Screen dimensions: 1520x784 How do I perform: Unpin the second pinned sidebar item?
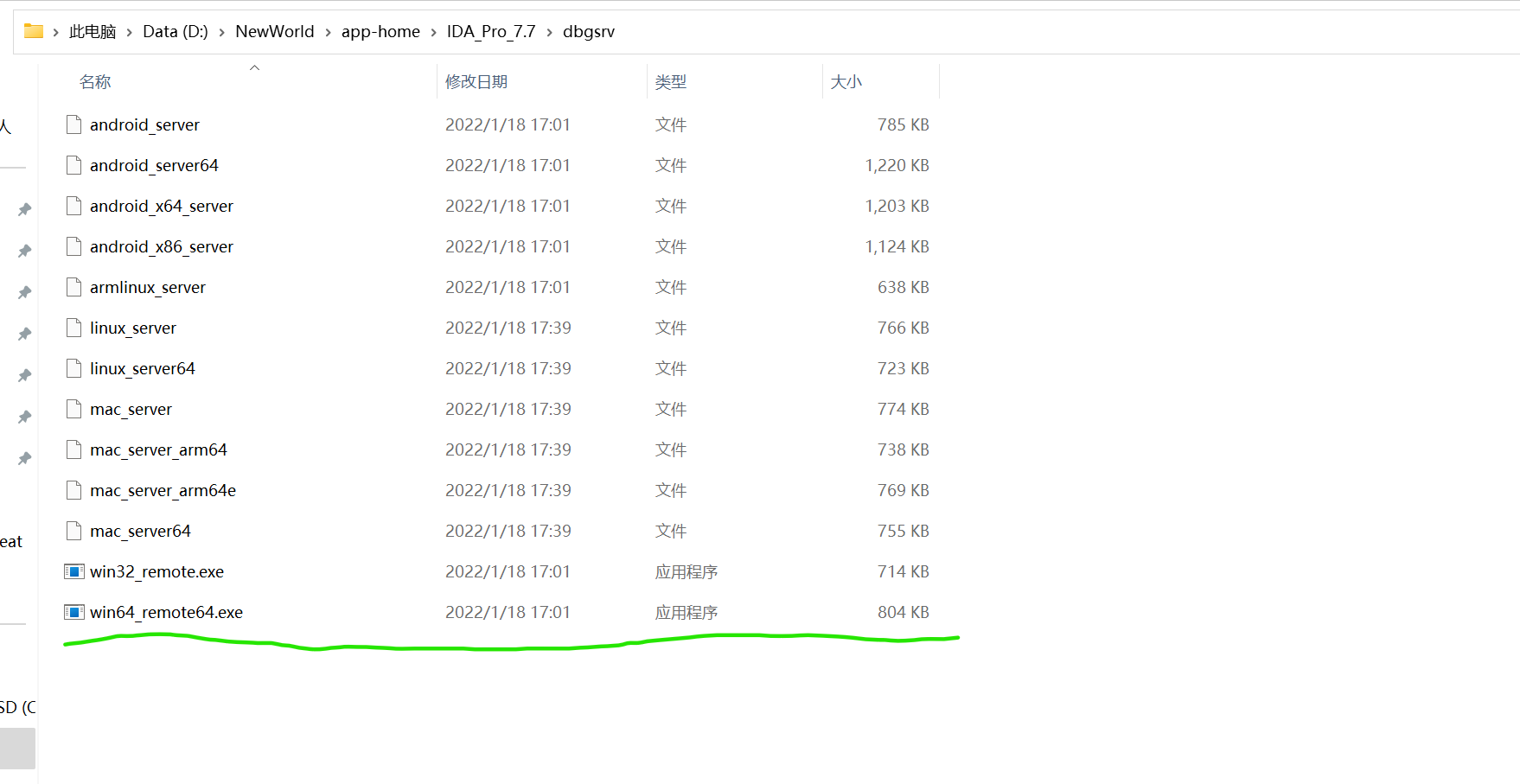[x=24, y=250]
